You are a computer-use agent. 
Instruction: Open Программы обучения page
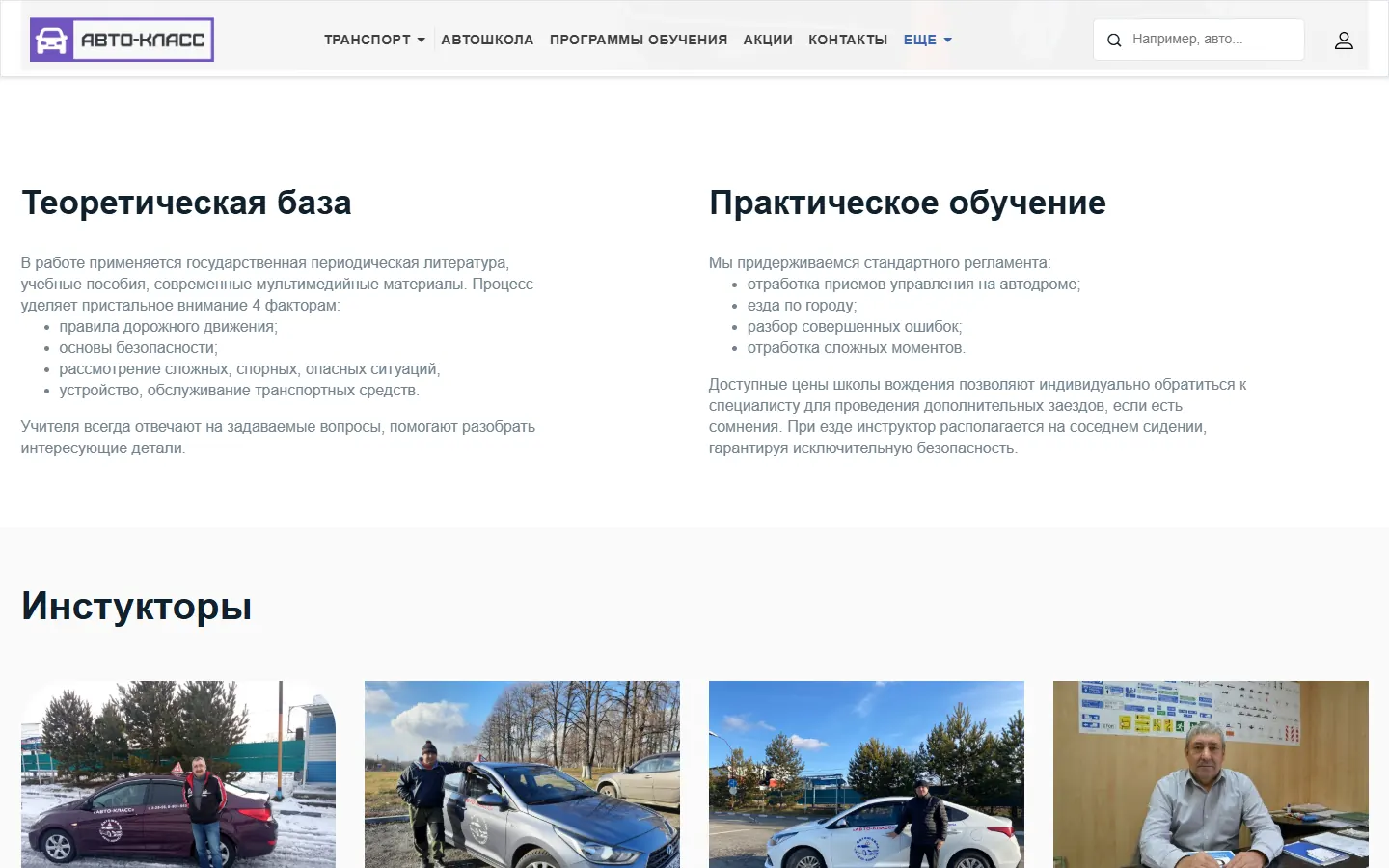tap(639, 40)
